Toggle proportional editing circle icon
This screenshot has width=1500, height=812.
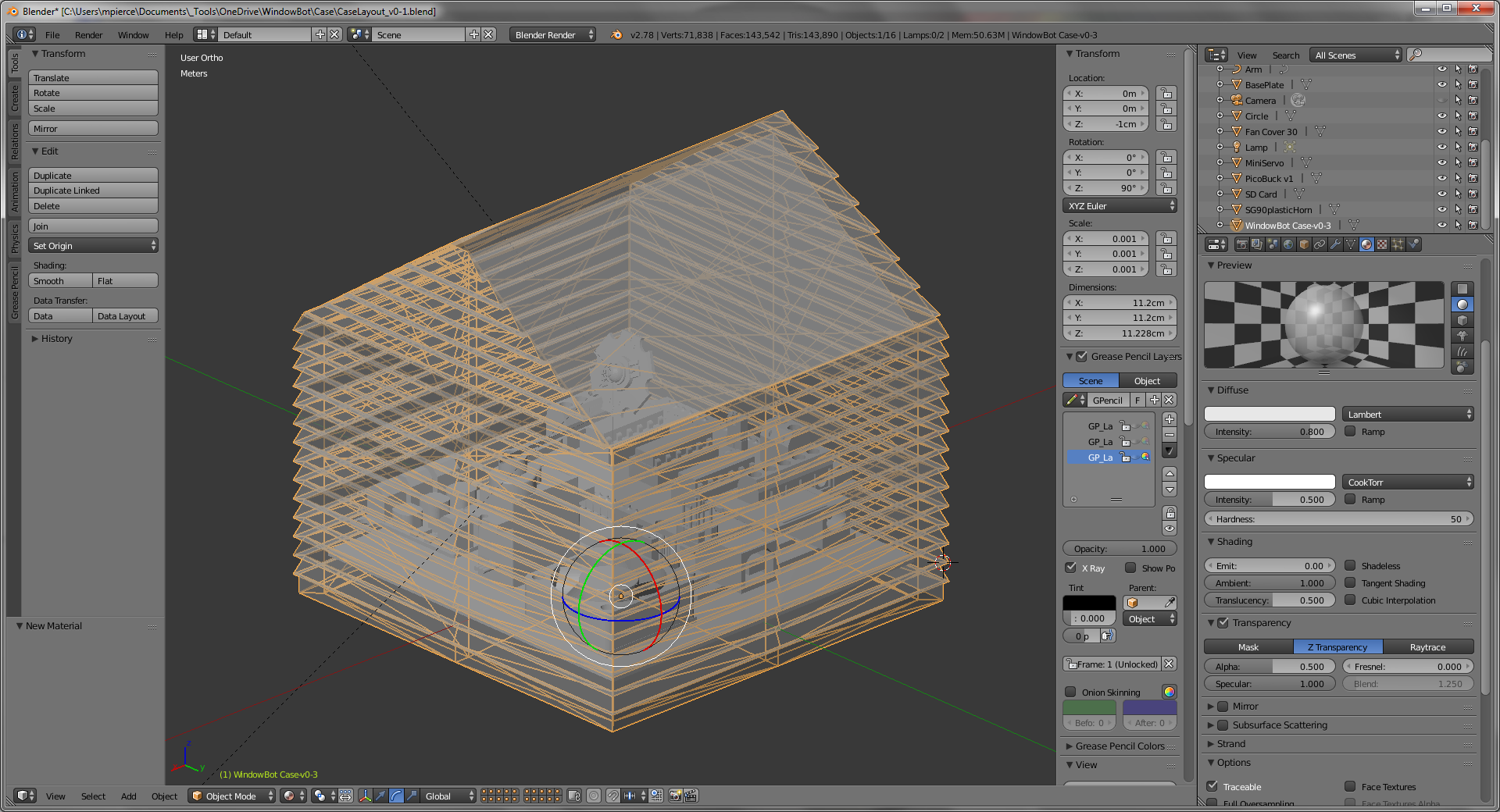[594, 796]
